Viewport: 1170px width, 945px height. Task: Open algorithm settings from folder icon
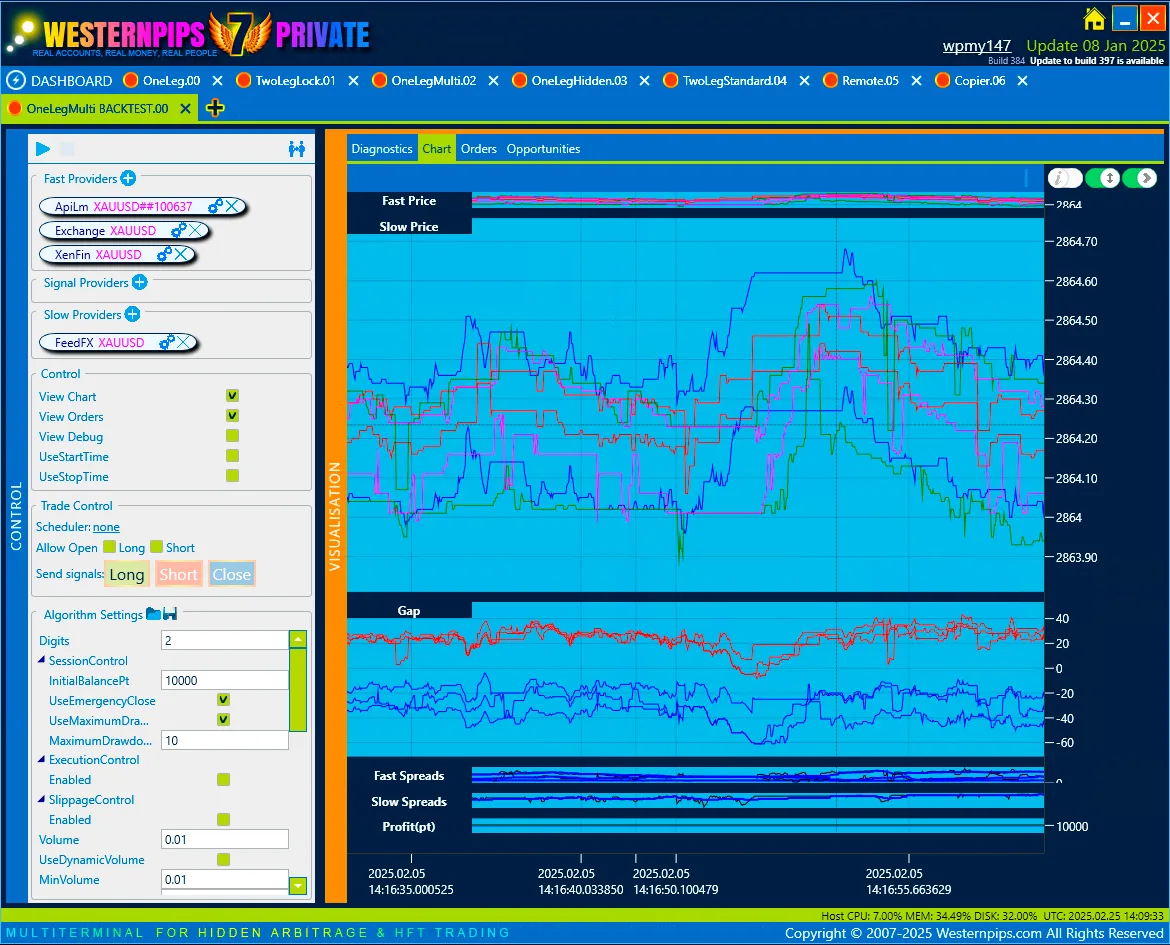click(x=154, y=614)
